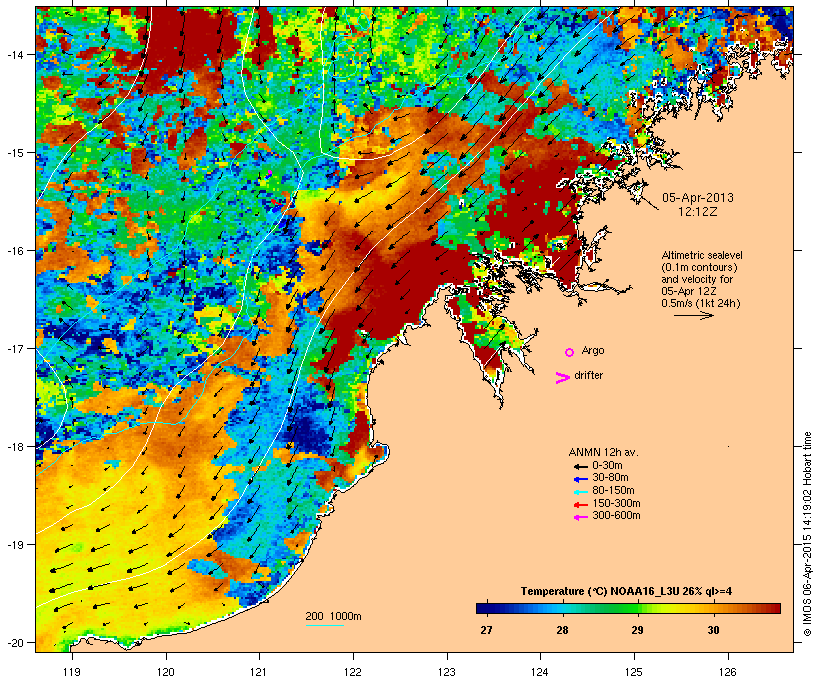Click the 'Temperature (°C) NOAA16_L3U' title
This screenshot has height=680, width=820.
[x=600, y=592]
